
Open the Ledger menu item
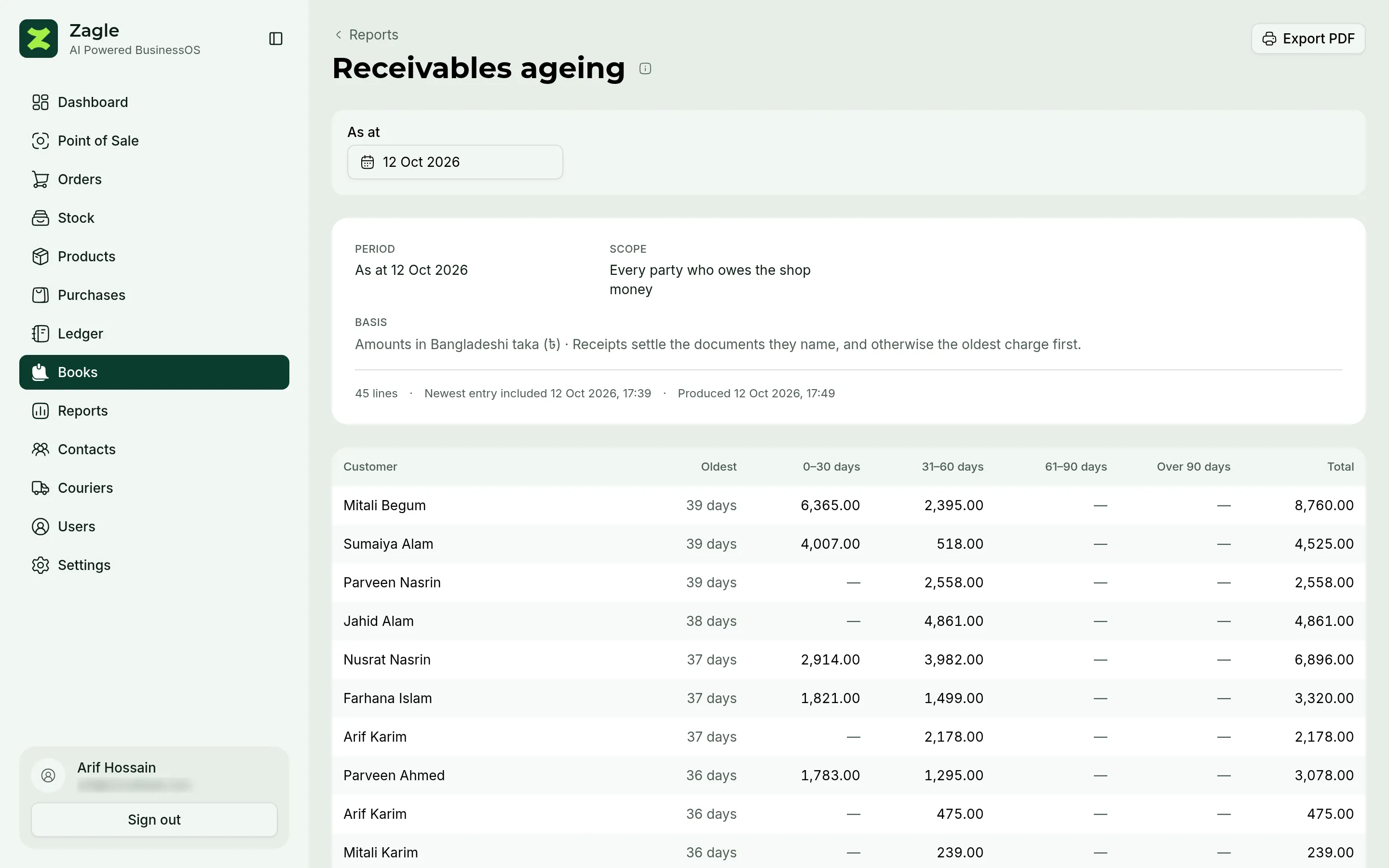click(x=154, y=334)
